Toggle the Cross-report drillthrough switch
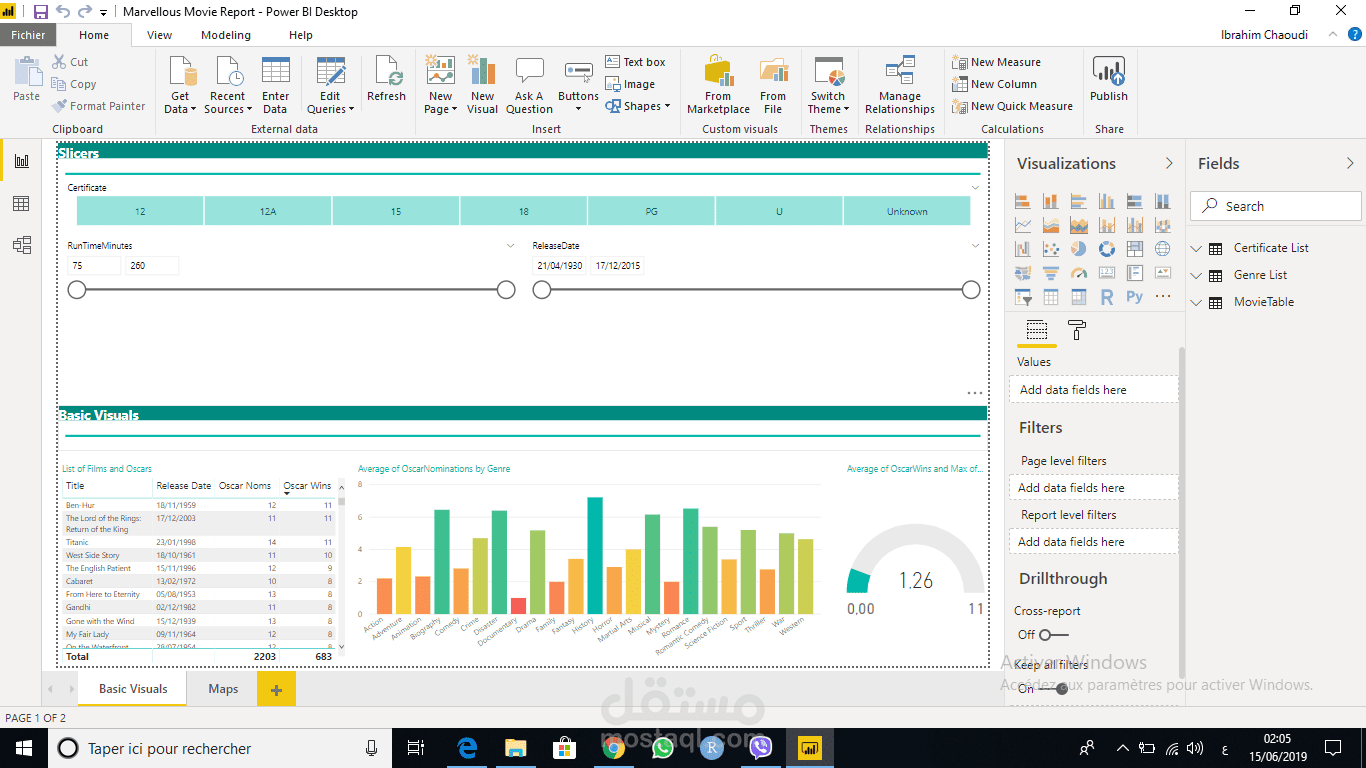The image size is (1366, 768). coord(1054,635)
